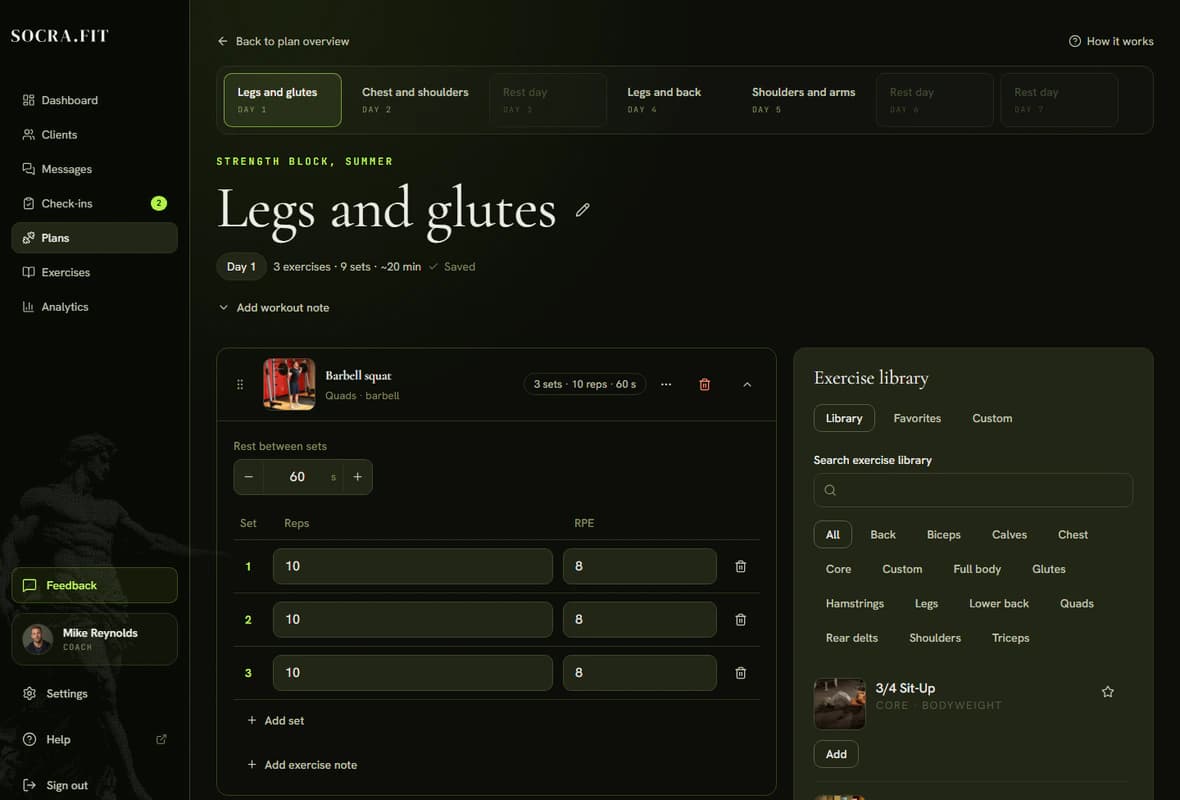Add a set to Barbell squat

(x=275, y=720)
